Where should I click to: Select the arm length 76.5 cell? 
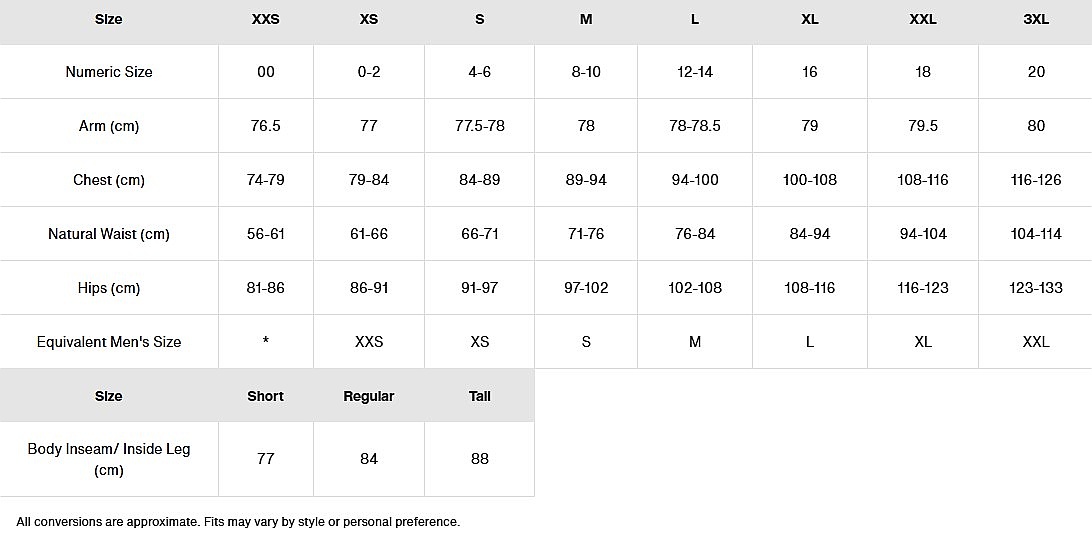(x=265, y=126)
